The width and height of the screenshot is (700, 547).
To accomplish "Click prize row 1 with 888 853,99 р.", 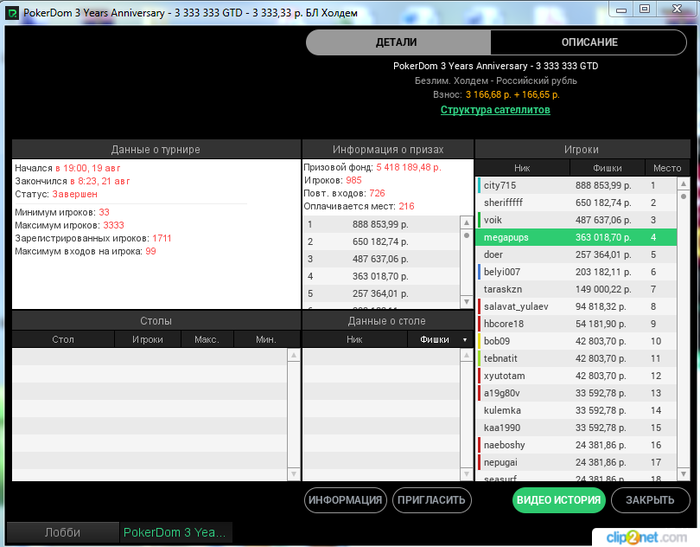I will point(382,224).
